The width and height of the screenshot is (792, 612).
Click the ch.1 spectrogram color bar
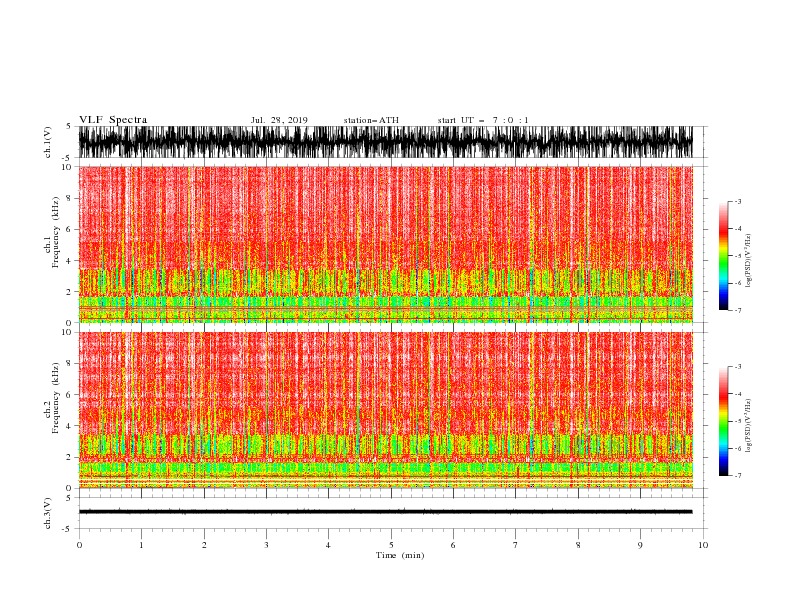(724, 256)
